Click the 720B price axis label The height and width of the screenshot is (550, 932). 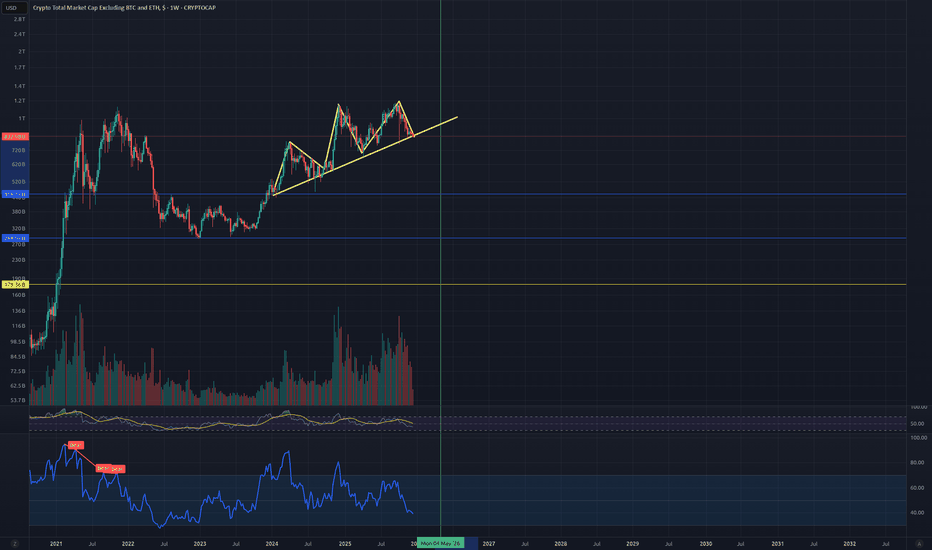(19, 150)
